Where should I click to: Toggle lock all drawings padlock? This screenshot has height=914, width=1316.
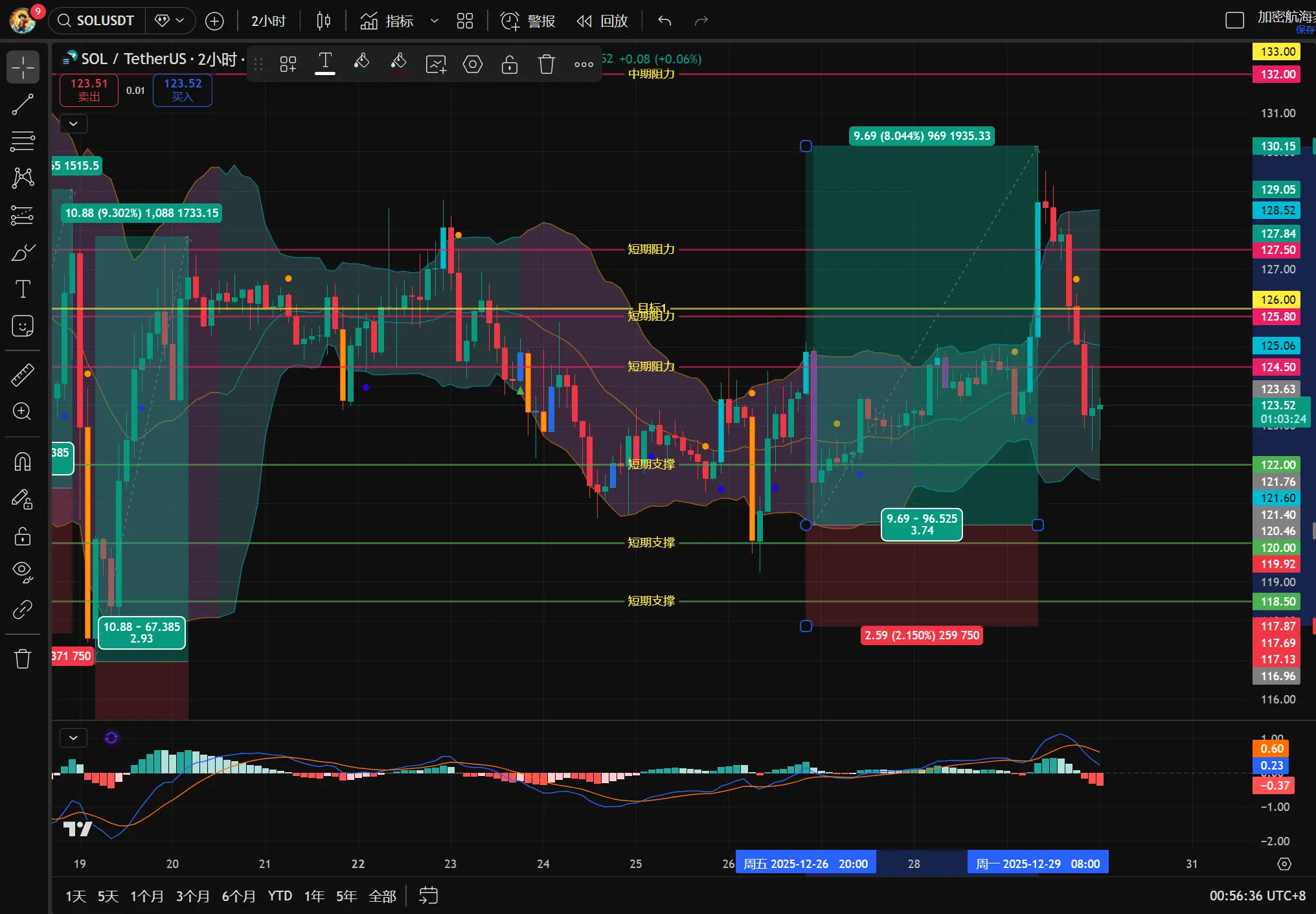23,536
